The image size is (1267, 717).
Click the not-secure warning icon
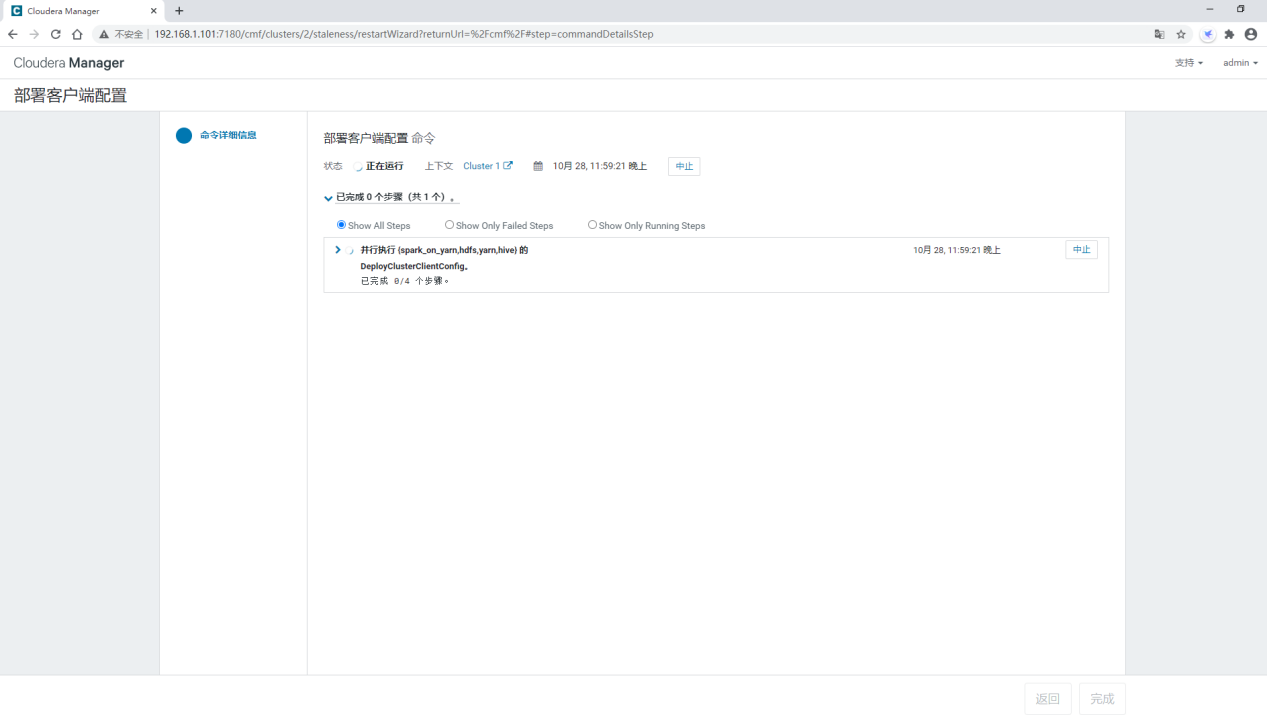tap(103, 34)
